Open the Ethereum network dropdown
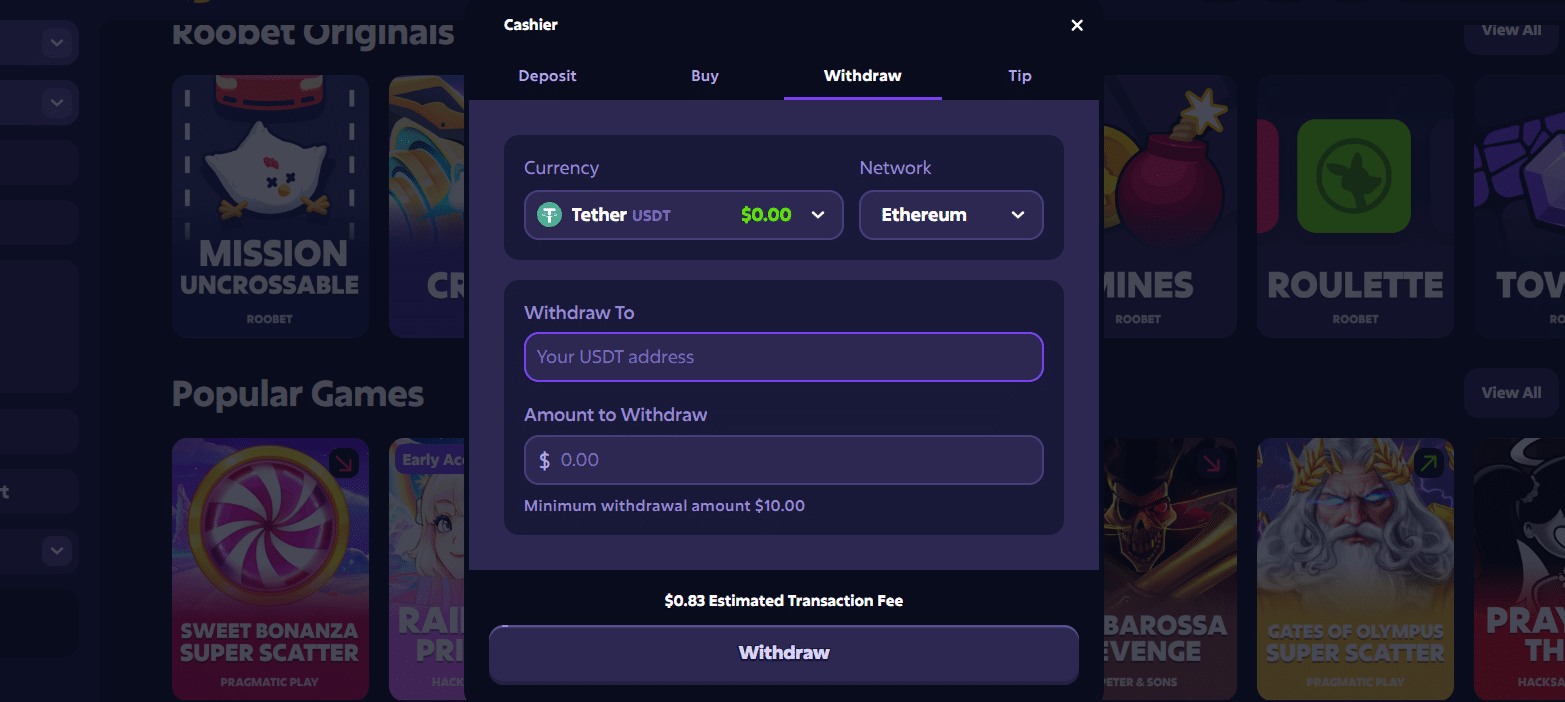Screen dimensions: 1565x702 [950, 214]
